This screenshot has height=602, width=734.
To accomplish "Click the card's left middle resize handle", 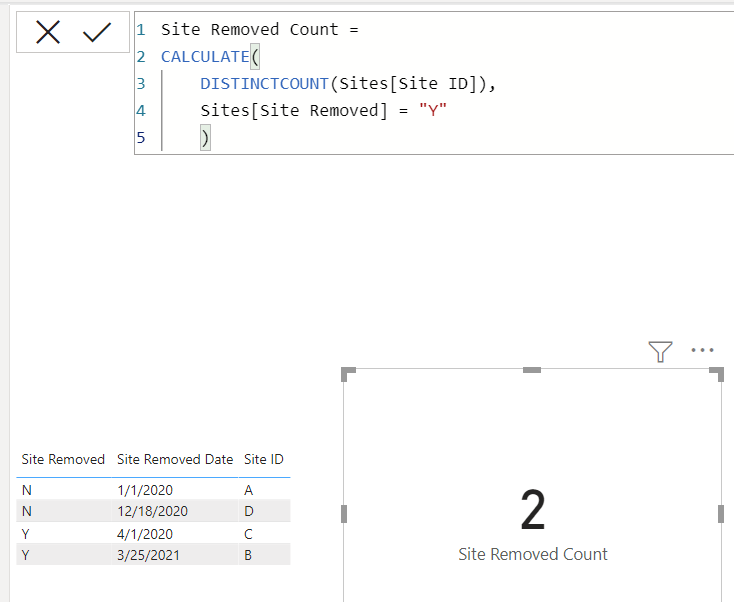I will click(x=344, y=514).
